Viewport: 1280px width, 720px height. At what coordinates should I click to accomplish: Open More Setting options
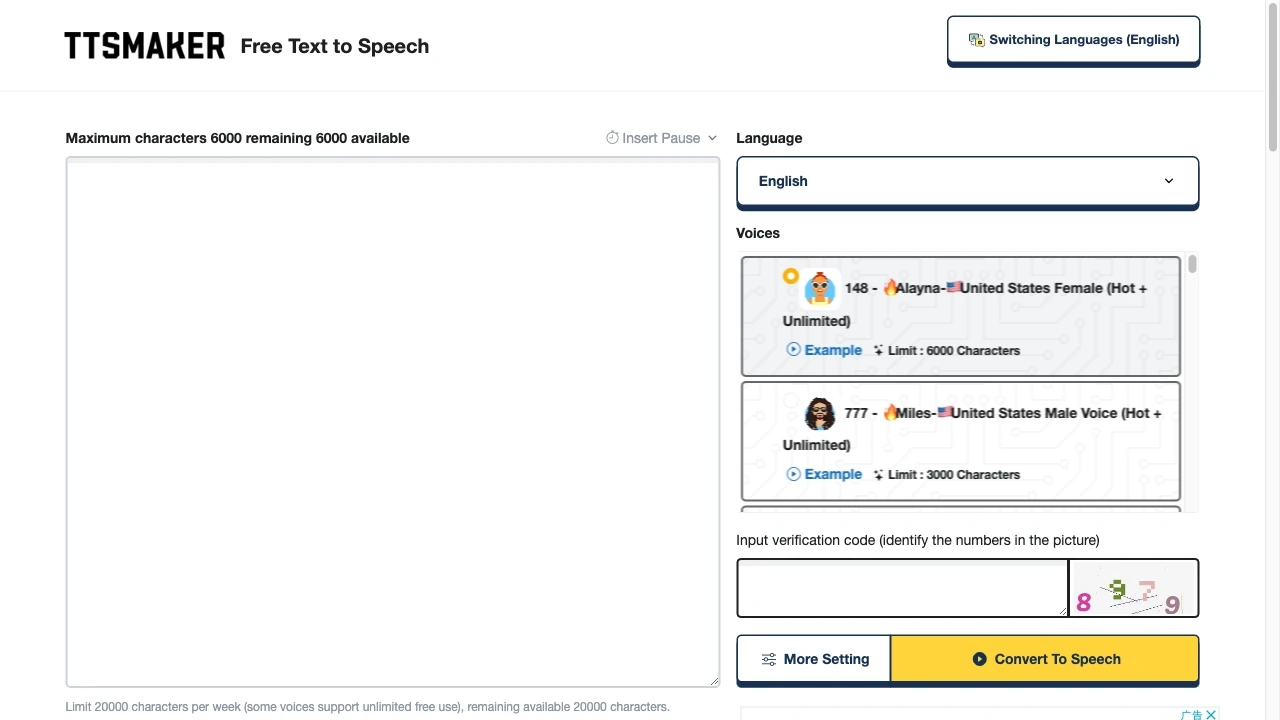coord(814,659)
